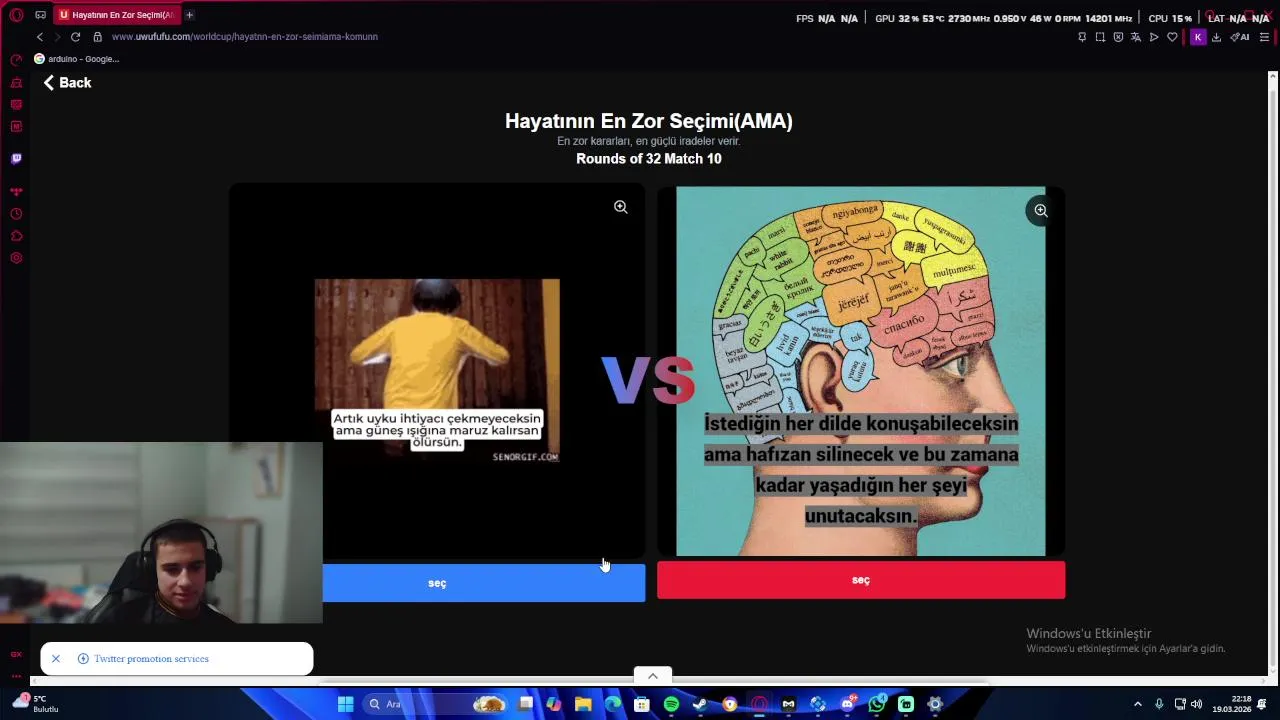
Task: Open File Explorer from taskbar
Action: click(x=583, y=704)
